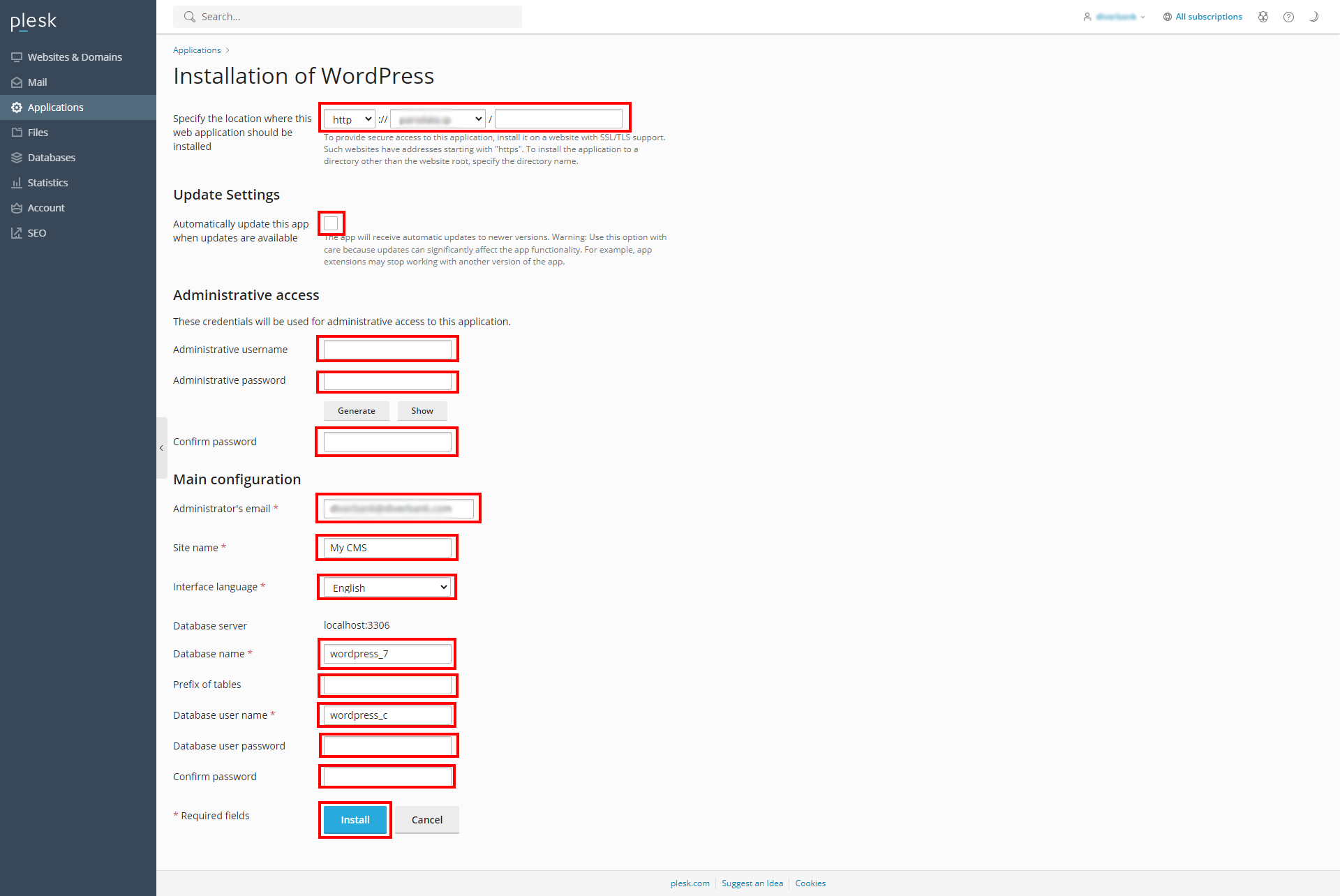Open Files section

click(x=78, y=133)
